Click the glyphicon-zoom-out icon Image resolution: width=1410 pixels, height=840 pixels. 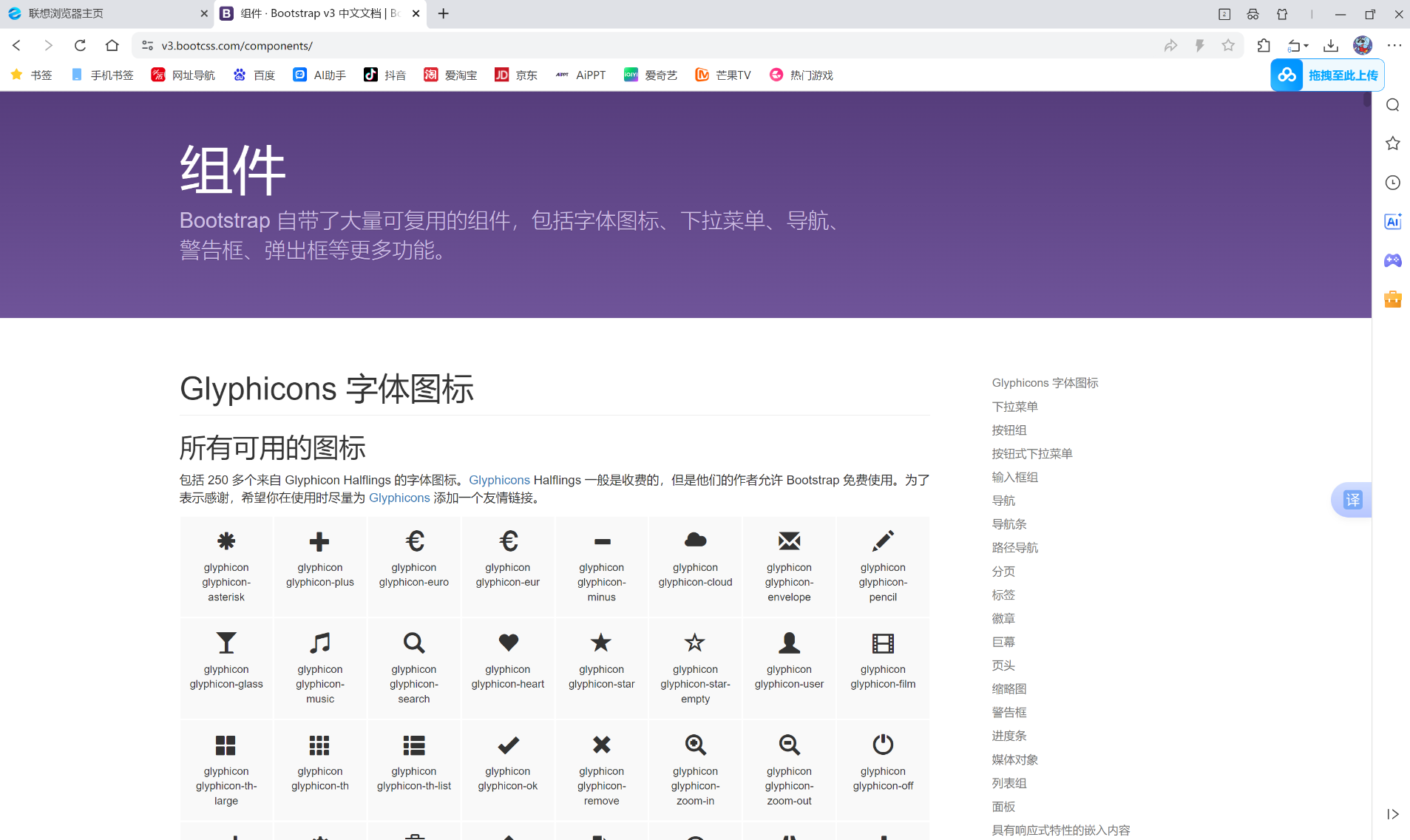pos(789,745)
